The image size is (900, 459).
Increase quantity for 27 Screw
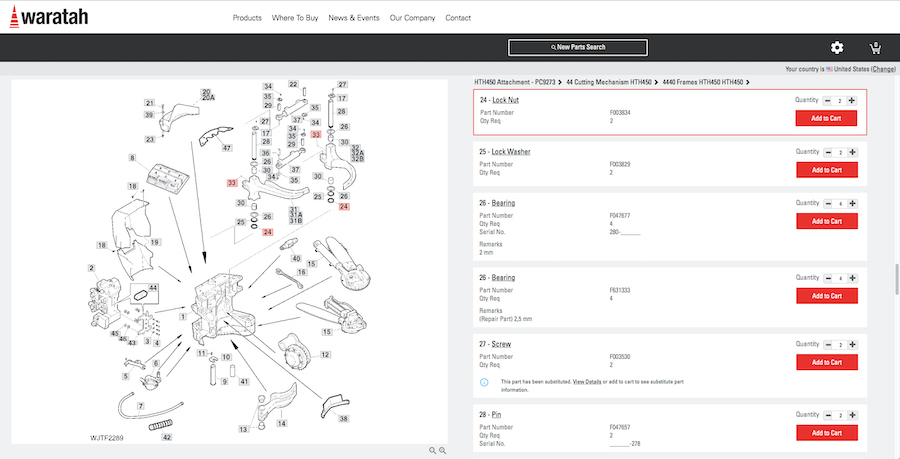[x=852, y=345]
